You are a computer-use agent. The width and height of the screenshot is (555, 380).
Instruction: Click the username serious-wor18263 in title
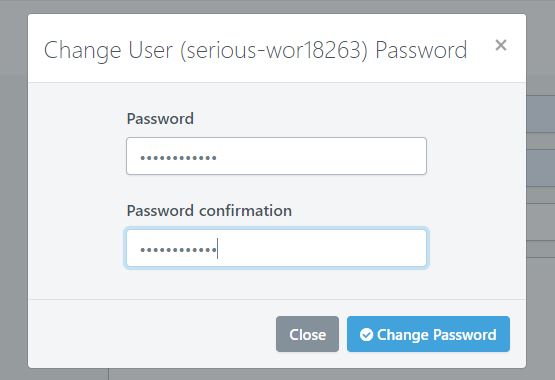274,50
